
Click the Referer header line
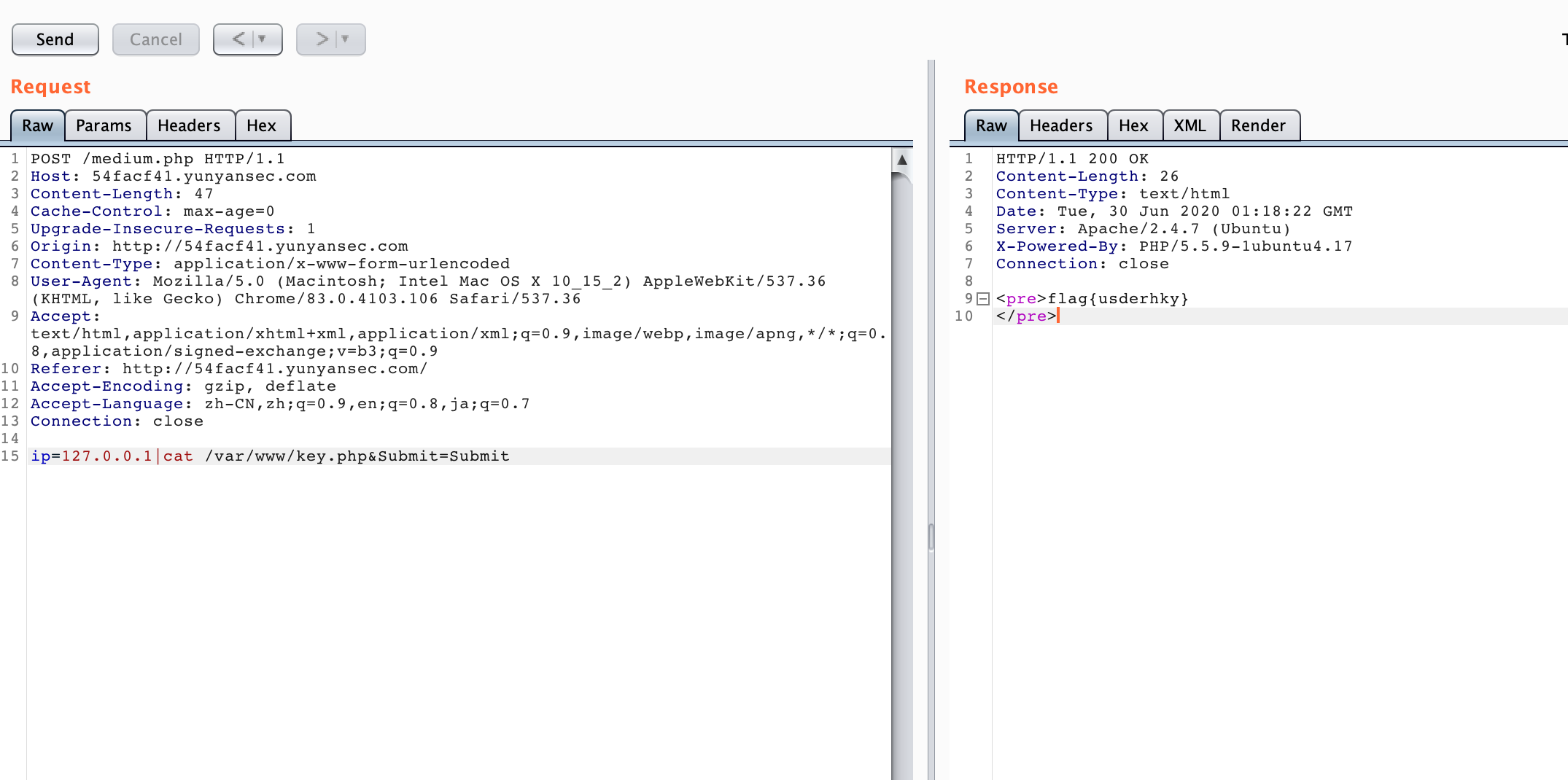[229, 369]
